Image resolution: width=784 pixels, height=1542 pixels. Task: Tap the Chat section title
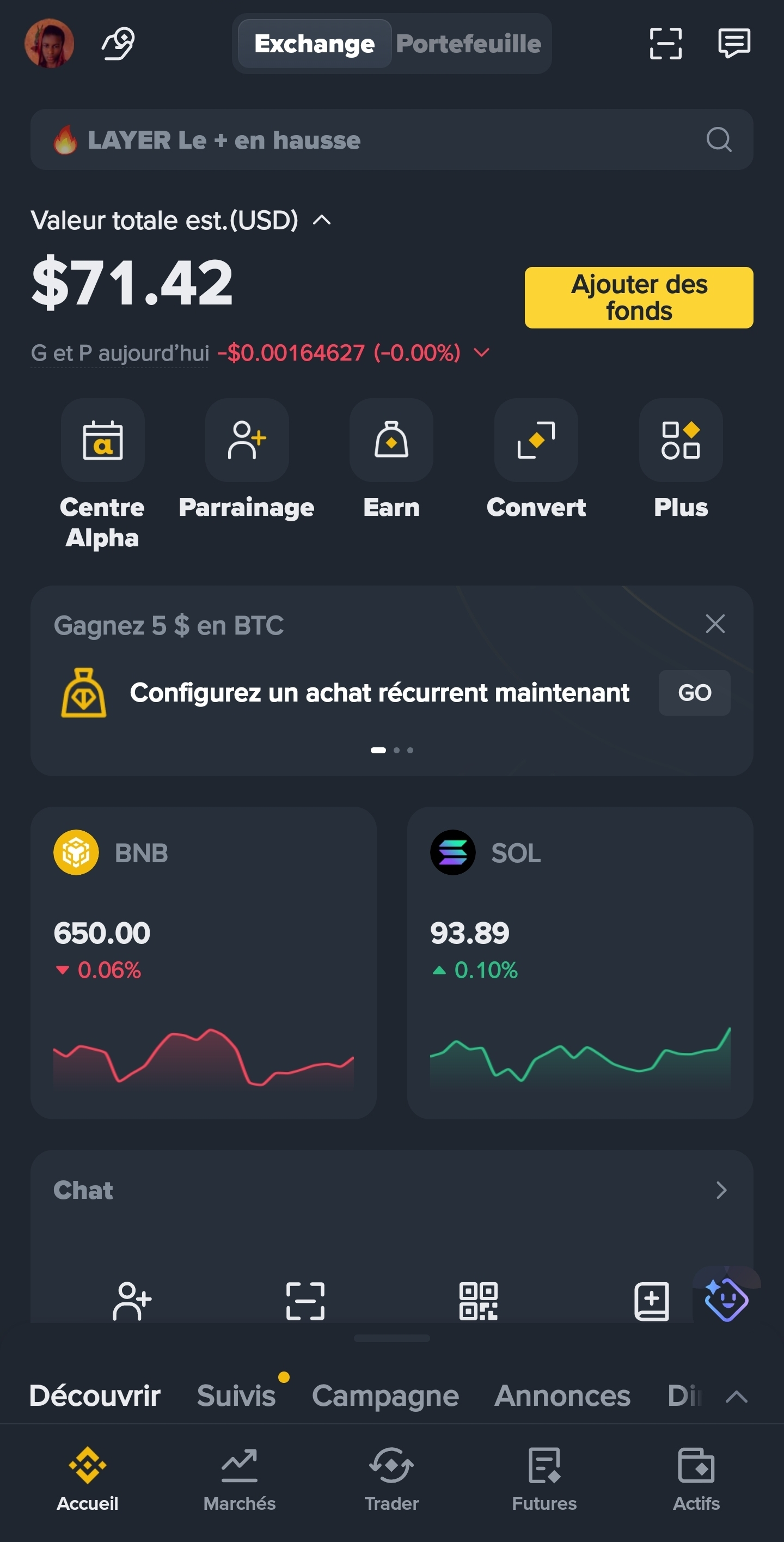[83, 1190]
